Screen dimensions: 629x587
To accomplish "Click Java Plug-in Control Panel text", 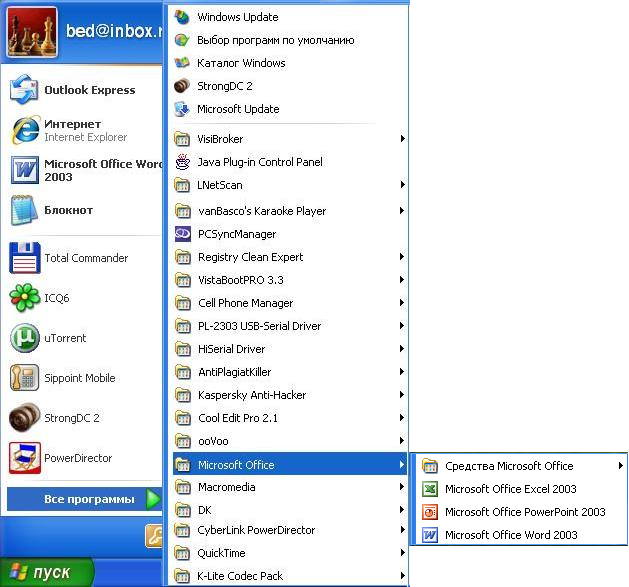I will 260,162.
